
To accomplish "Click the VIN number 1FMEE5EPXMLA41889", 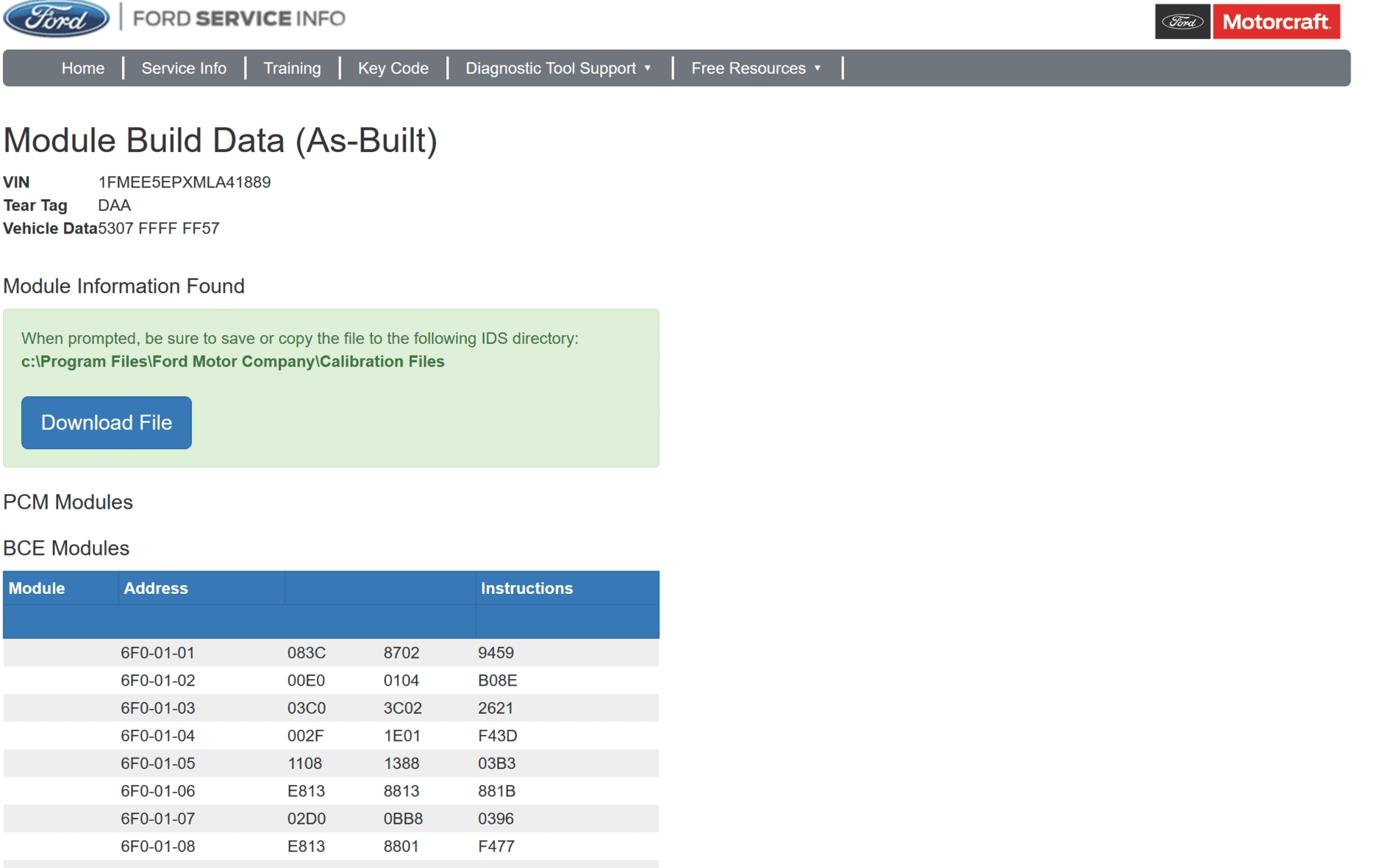I will (185, 182).
